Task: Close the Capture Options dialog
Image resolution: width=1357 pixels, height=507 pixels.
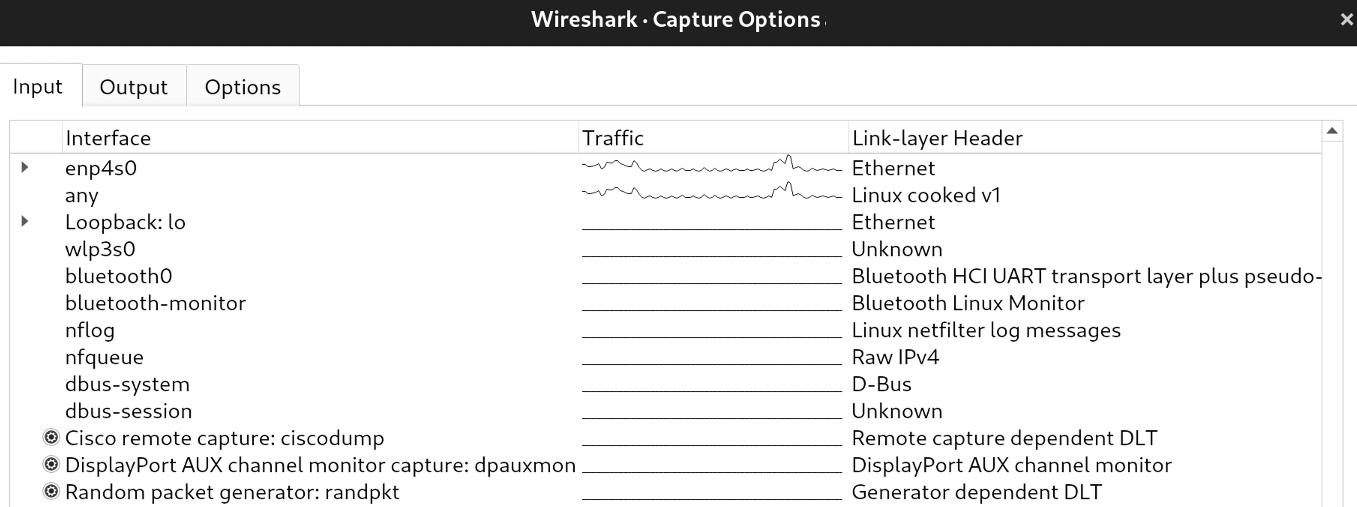Action: tap(1346, 20)
